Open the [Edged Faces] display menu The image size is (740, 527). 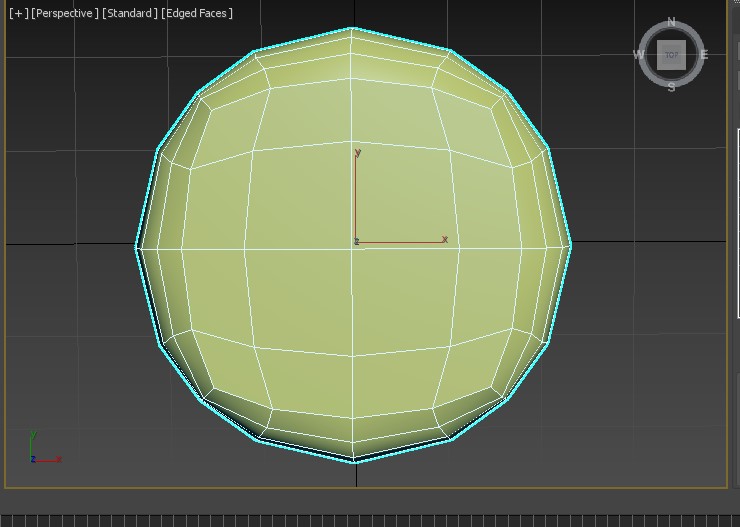coord(197,13)
